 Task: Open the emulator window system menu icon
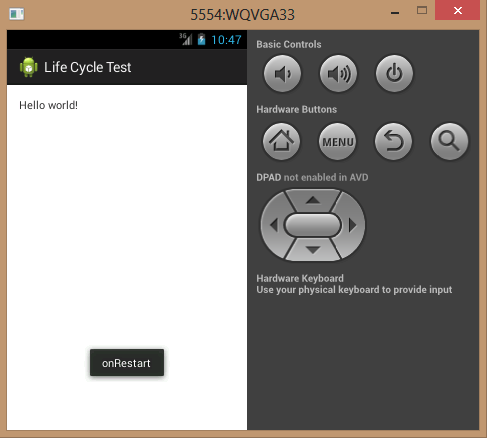click(x=17, y=14)
